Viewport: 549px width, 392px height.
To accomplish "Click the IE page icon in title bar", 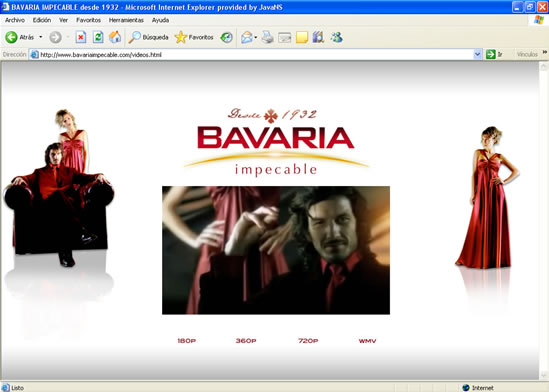I will [x=5, y=7].
